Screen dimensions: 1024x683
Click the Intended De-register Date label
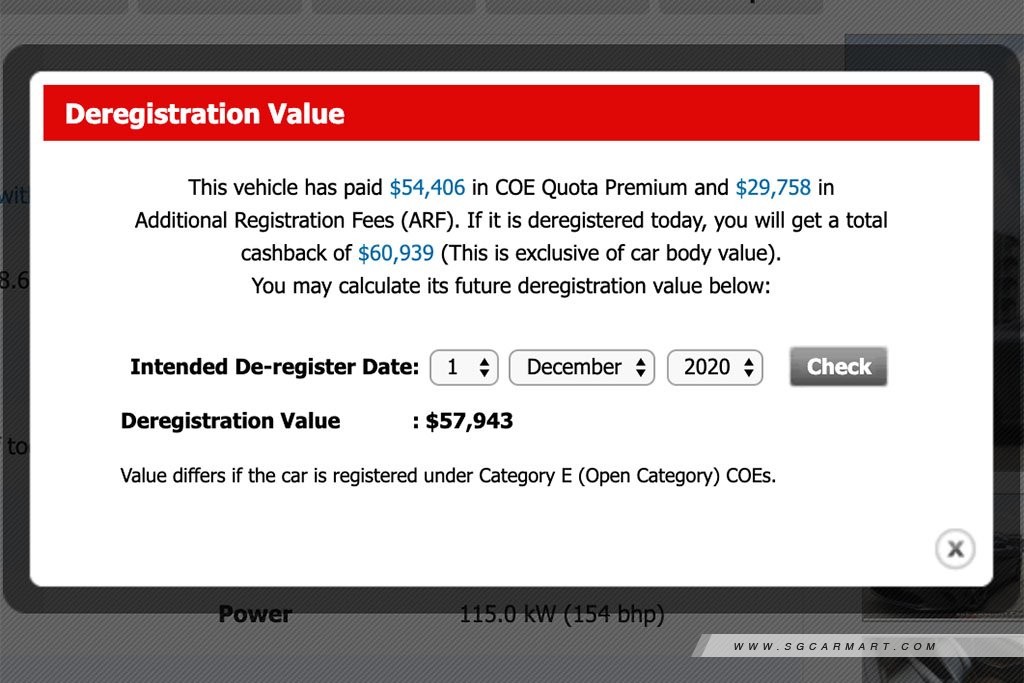[274, 367]
